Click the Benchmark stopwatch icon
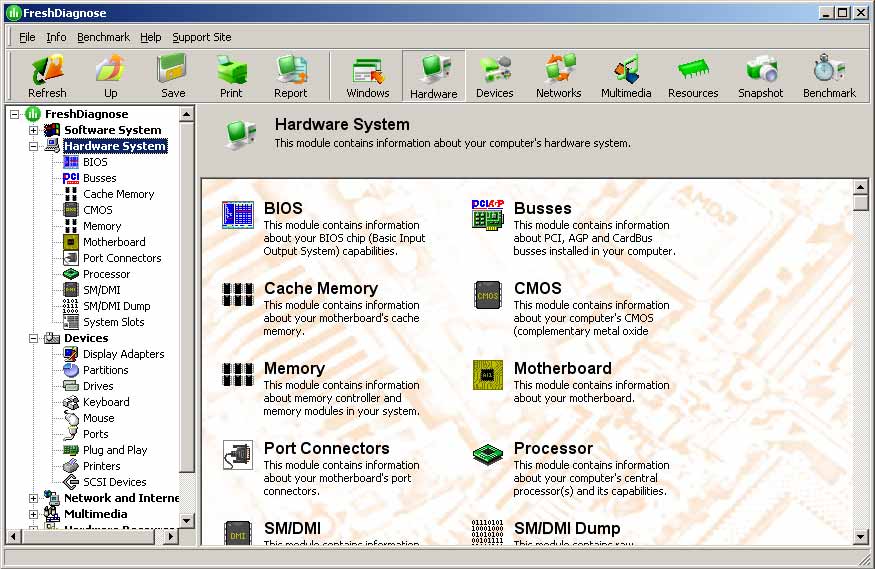 [829, 70]
